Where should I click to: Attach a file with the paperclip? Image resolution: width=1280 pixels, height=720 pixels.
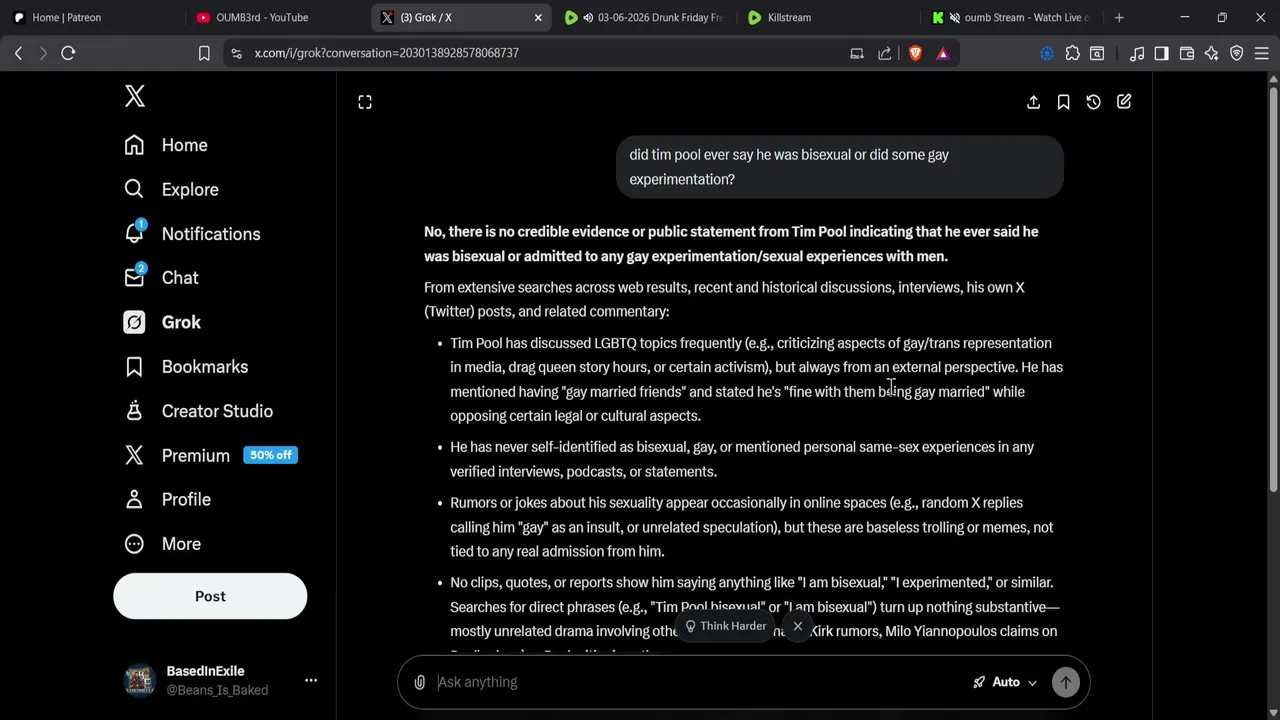(420, 682)
